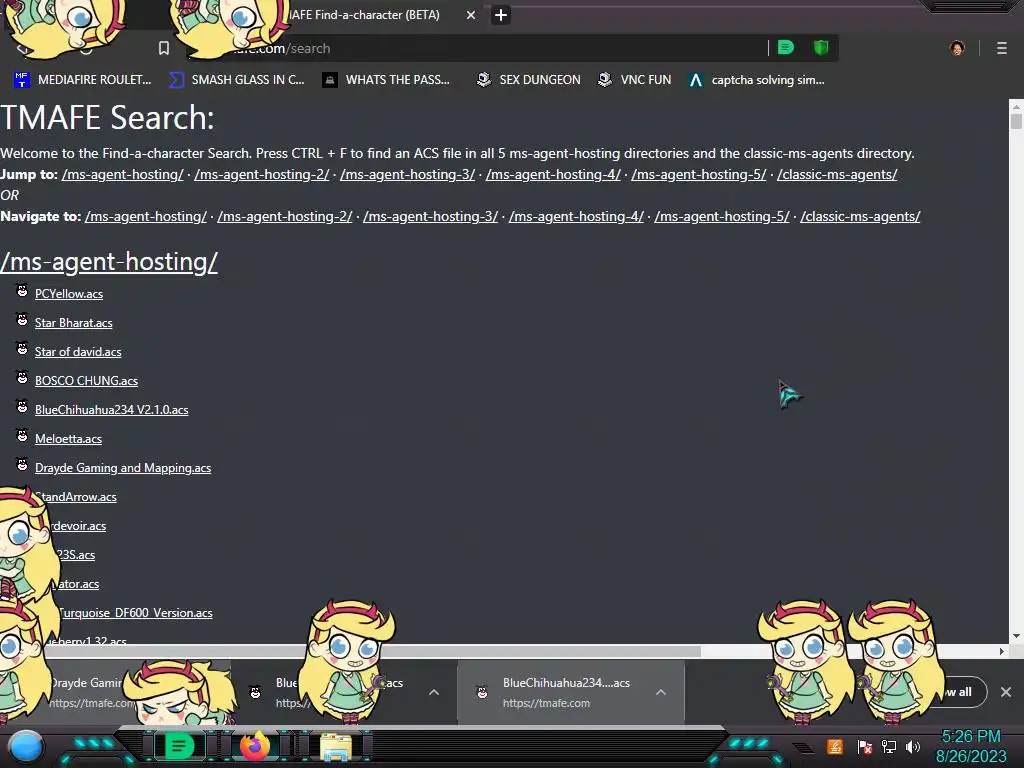The image size is (1024, 768).
Task: Click agent icon beside Star of david.acs
Action: pyautogui.click(x=22, y=349)
